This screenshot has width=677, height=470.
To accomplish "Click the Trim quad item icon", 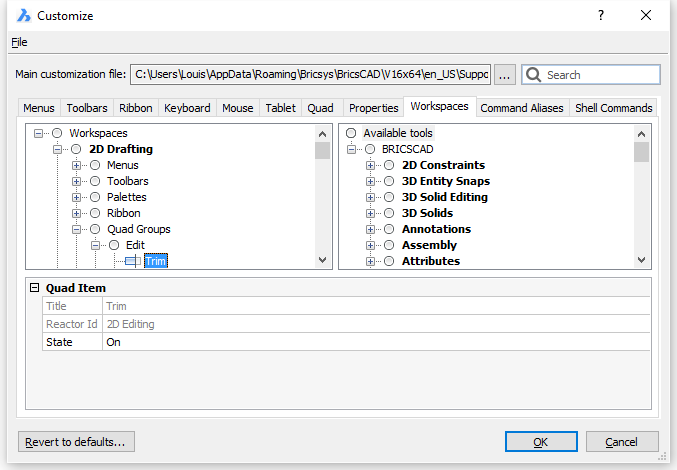I will point(133,261).
